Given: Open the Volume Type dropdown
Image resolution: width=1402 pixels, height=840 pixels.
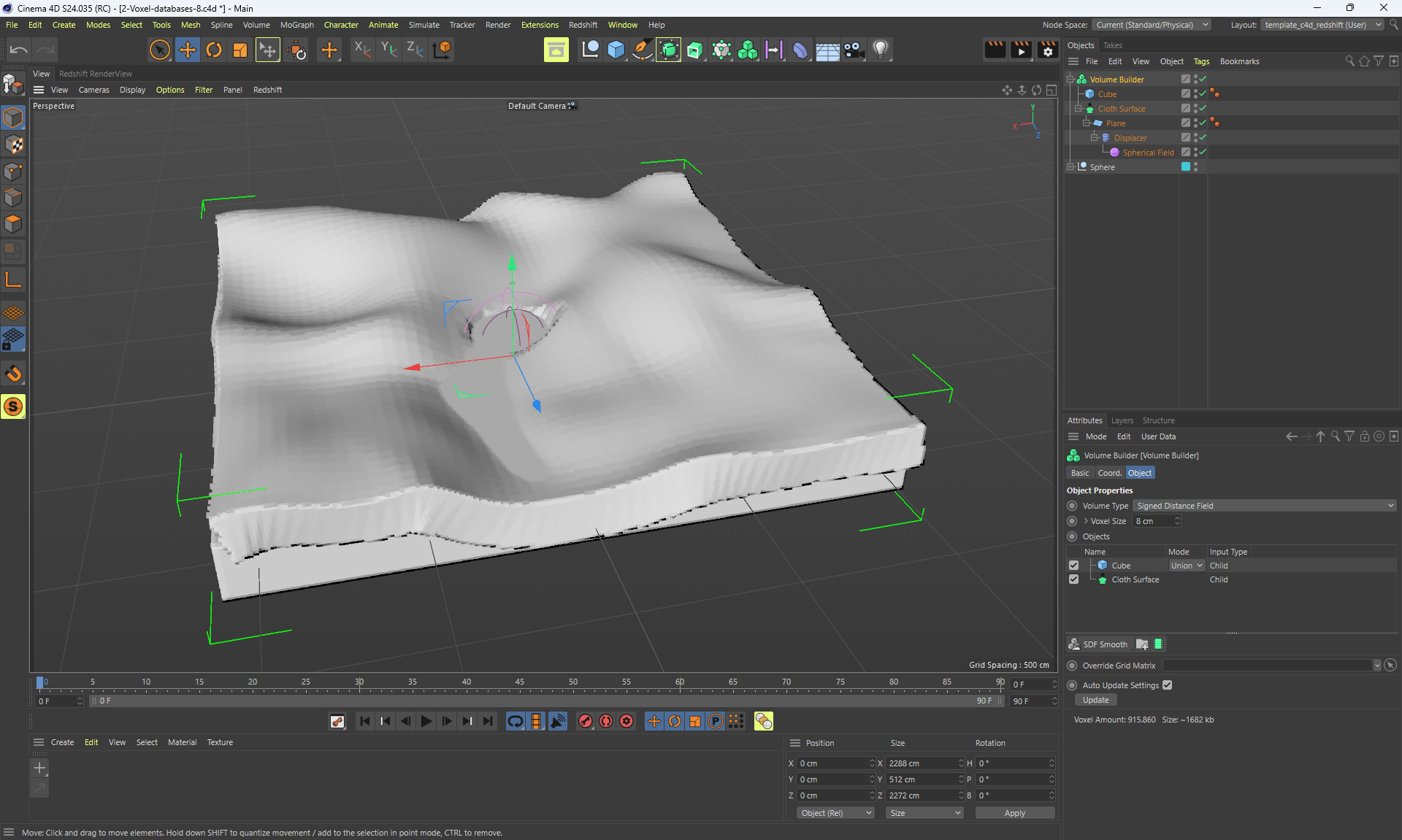Looking at the screenshot, I should coord(1263,506).
